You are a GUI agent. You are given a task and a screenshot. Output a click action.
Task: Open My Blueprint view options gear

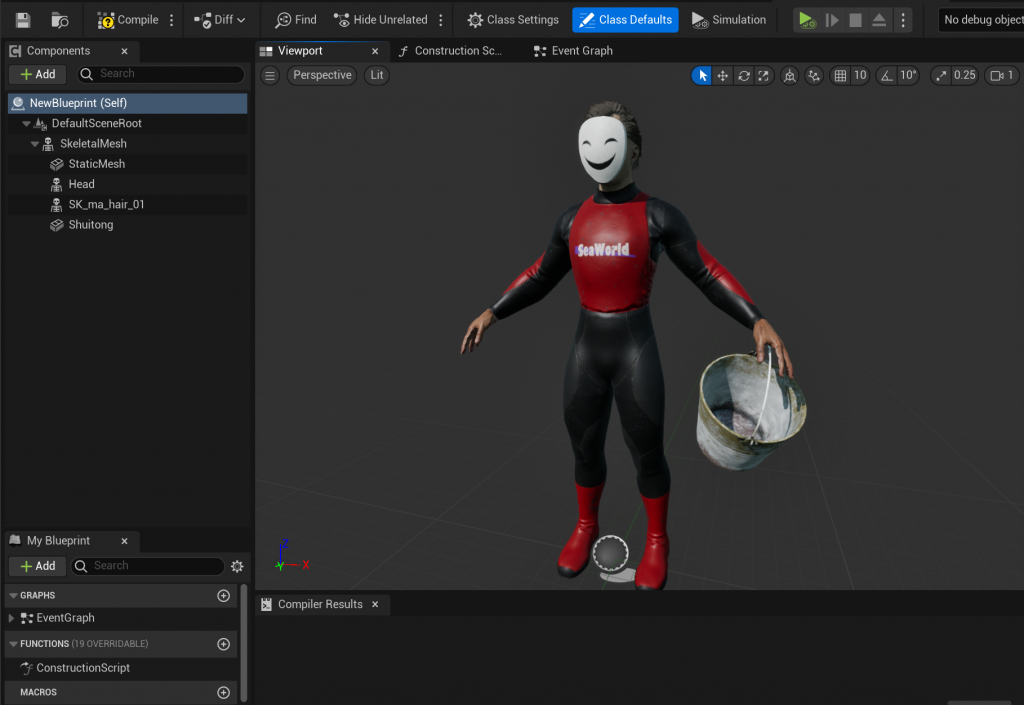coord(237,566)
